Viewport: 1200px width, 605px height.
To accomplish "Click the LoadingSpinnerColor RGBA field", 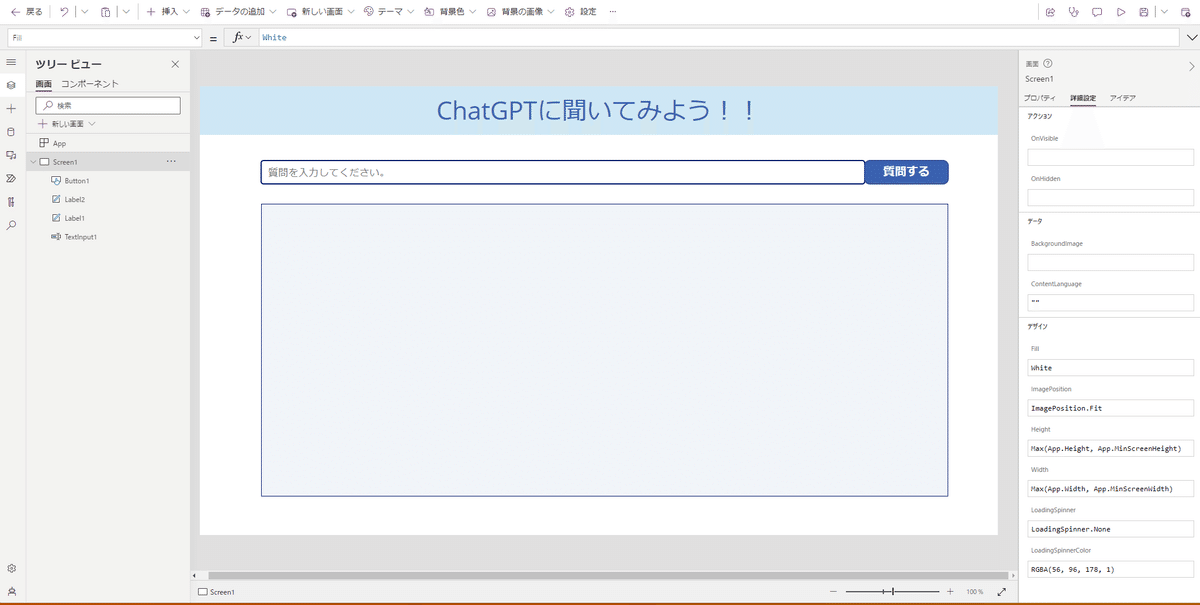I will coord(1110,569).
